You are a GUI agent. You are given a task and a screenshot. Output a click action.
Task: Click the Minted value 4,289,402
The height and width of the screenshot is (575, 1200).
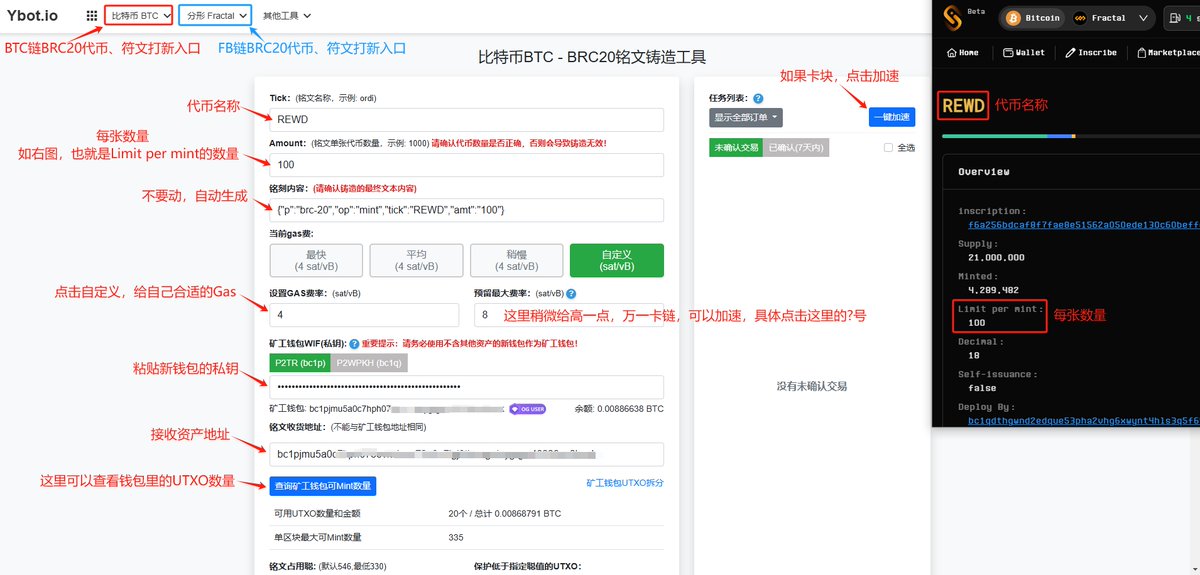(992, 291)
